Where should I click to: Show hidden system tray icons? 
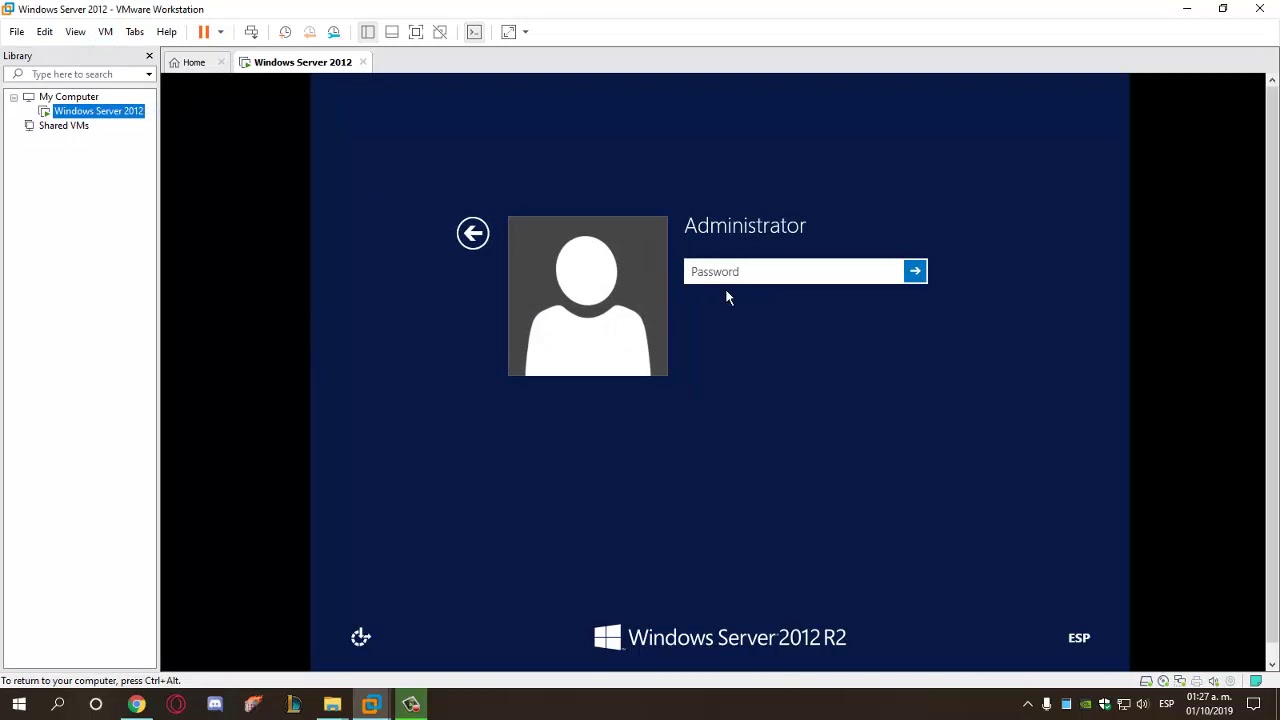pos(1027,705)
